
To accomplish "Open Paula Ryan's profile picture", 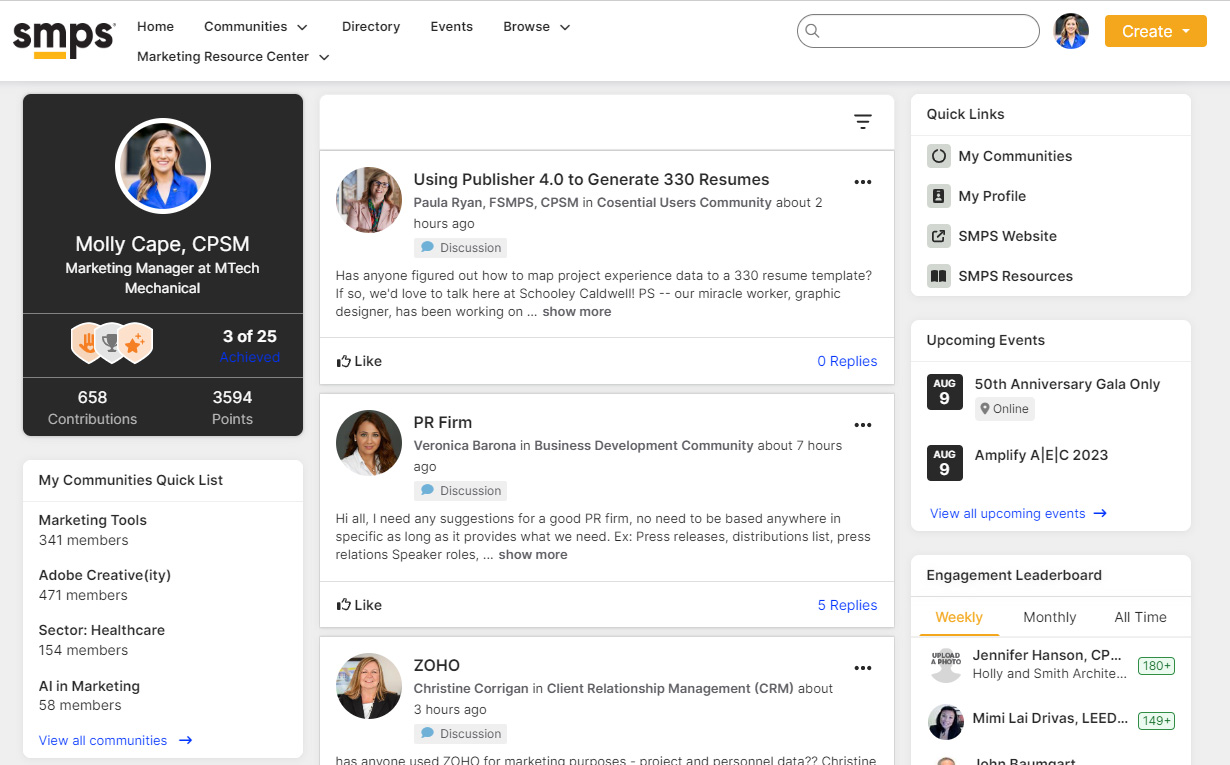I will pyautogui.click(x=369, y=200).
